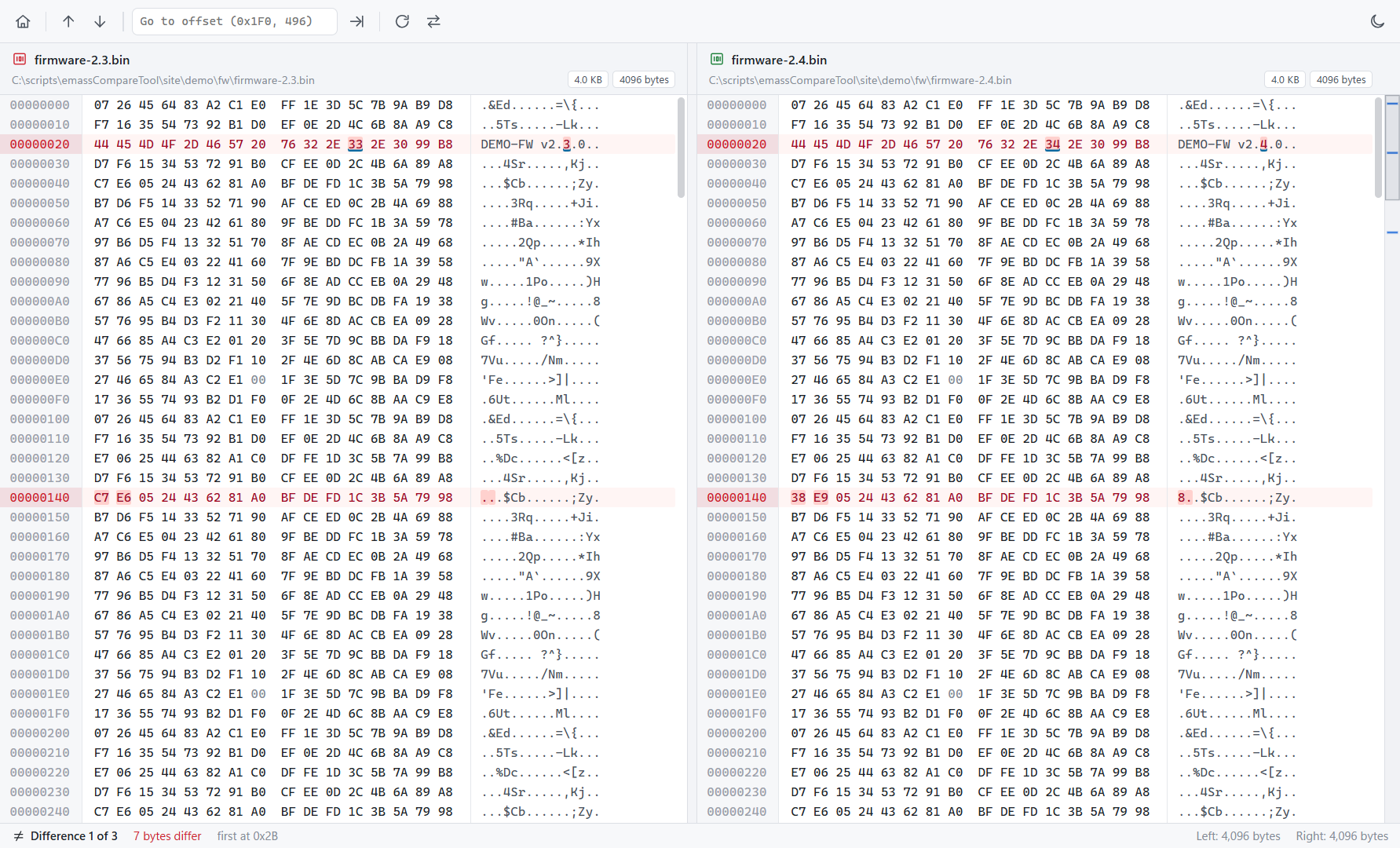
Task: Go to previous difference with up arrow
Action: [x=68, y=21]
